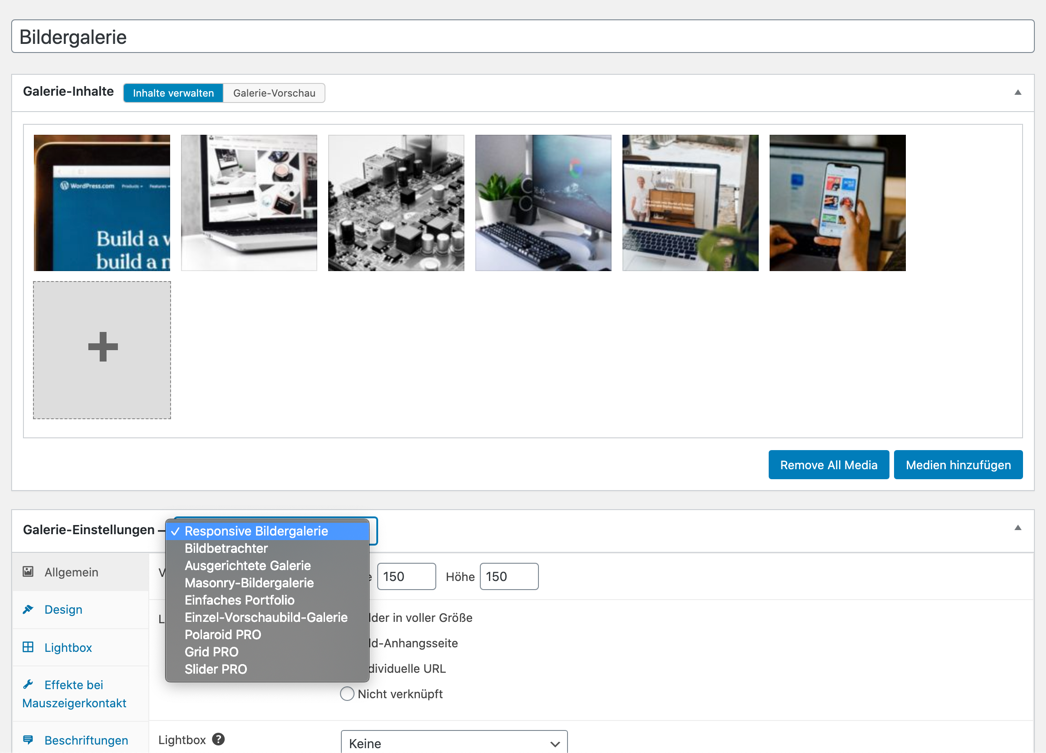1046x753 pixels.
Task: Click the Höhe input field
Action: pyautogui.click(x=509, y=577)
